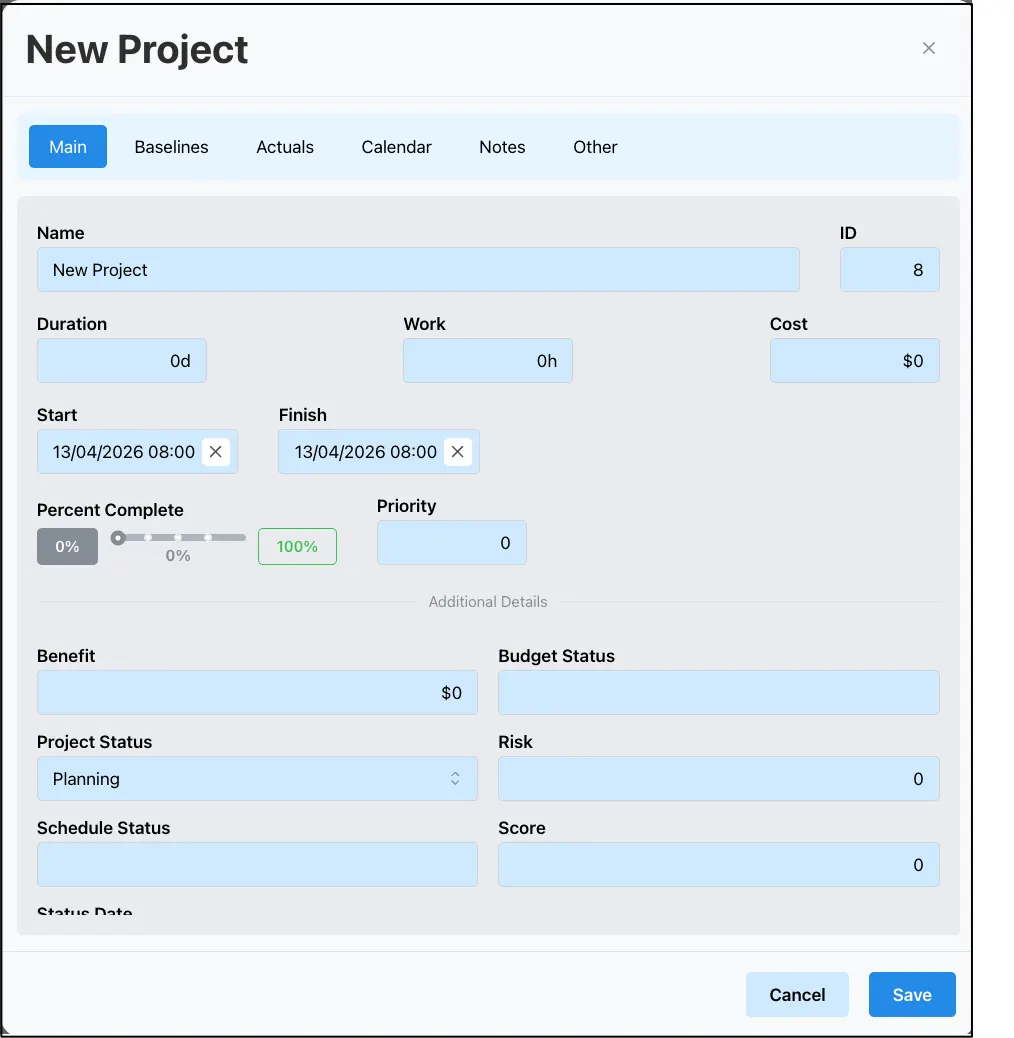Focus the Work field
Screen dimensions: 1014x1038
[488, 360]
